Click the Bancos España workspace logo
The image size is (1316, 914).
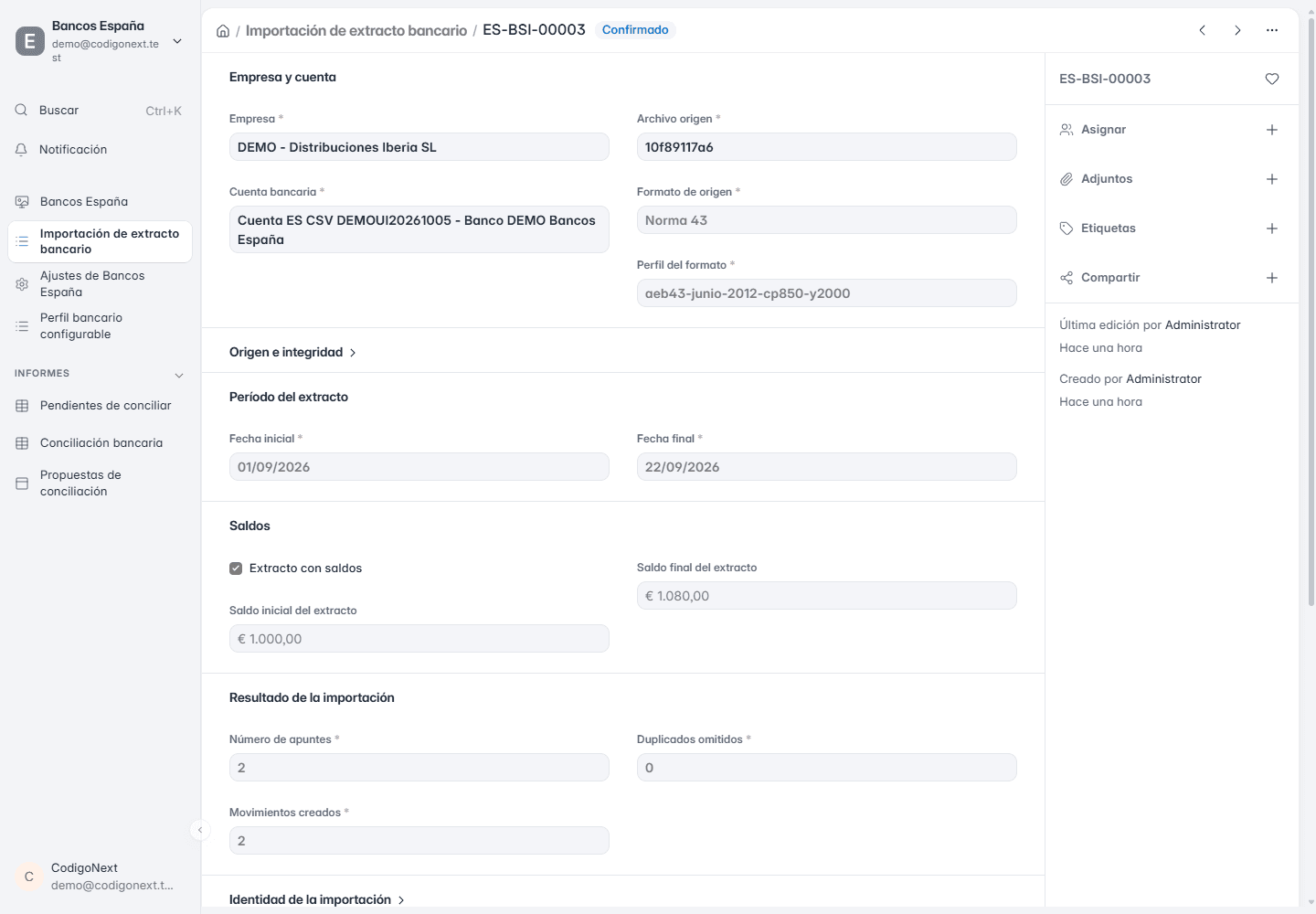tap(30, 41)
